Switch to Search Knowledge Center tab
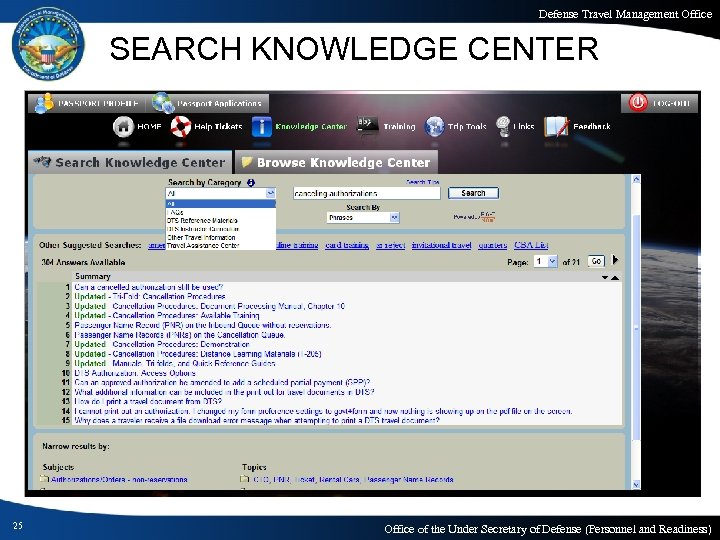Viewport: 720px width, 540px height. 130,162
